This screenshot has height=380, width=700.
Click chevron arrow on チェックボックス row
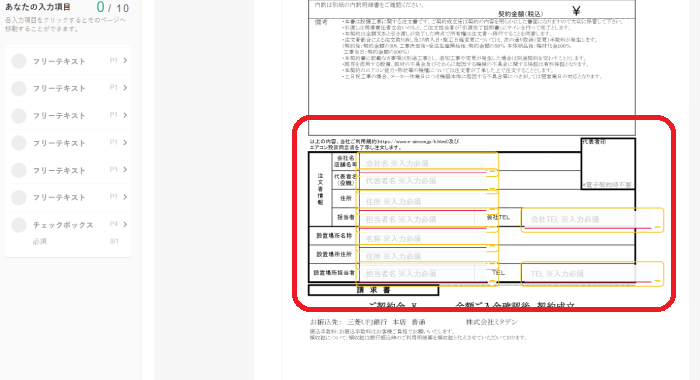pyautogui.click(x=125, y=224)
